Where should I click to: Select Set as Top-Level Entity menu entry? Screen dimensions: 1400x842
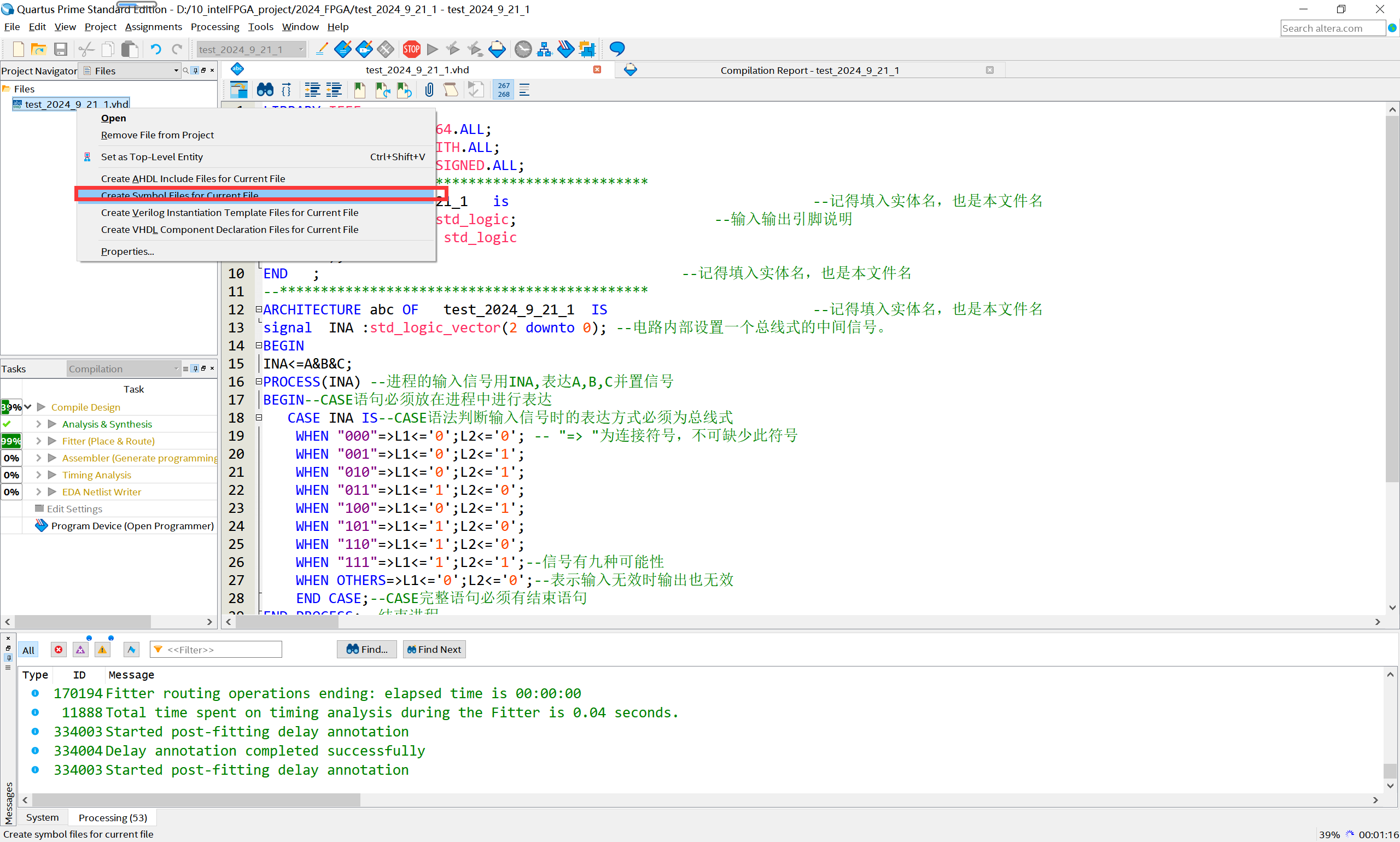[x=151, y=156]
